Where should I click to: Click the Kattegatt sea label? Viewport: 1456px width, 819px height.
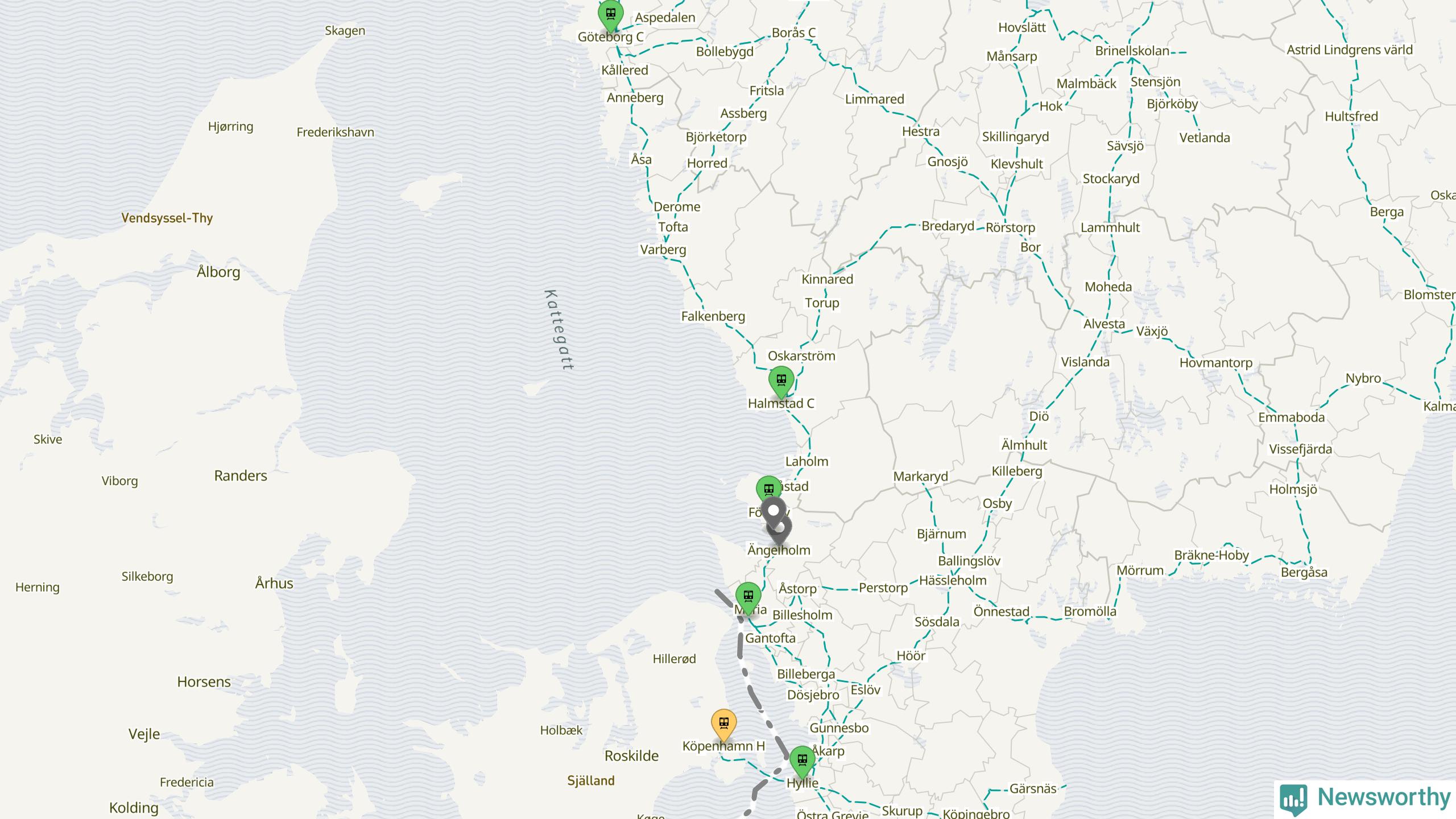coord(560,330)
